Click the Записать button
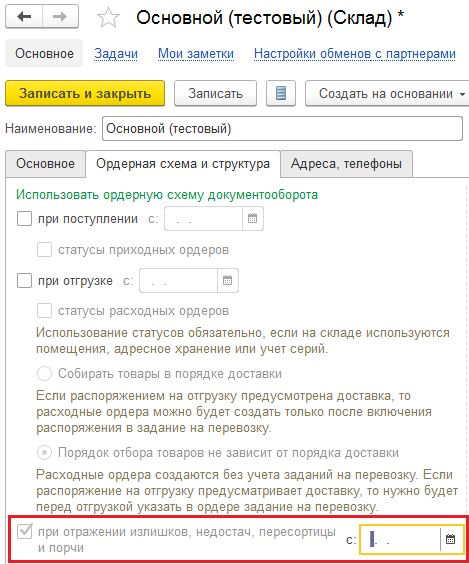The image size is (469, 564). point(215,93)
